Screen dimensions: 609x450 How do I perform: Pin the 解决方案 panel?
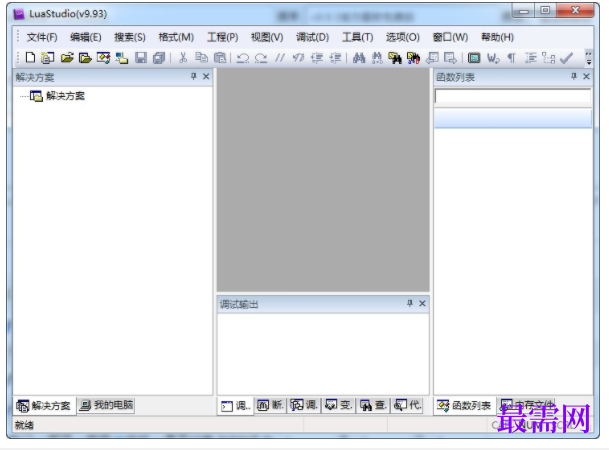pos(193,76)
